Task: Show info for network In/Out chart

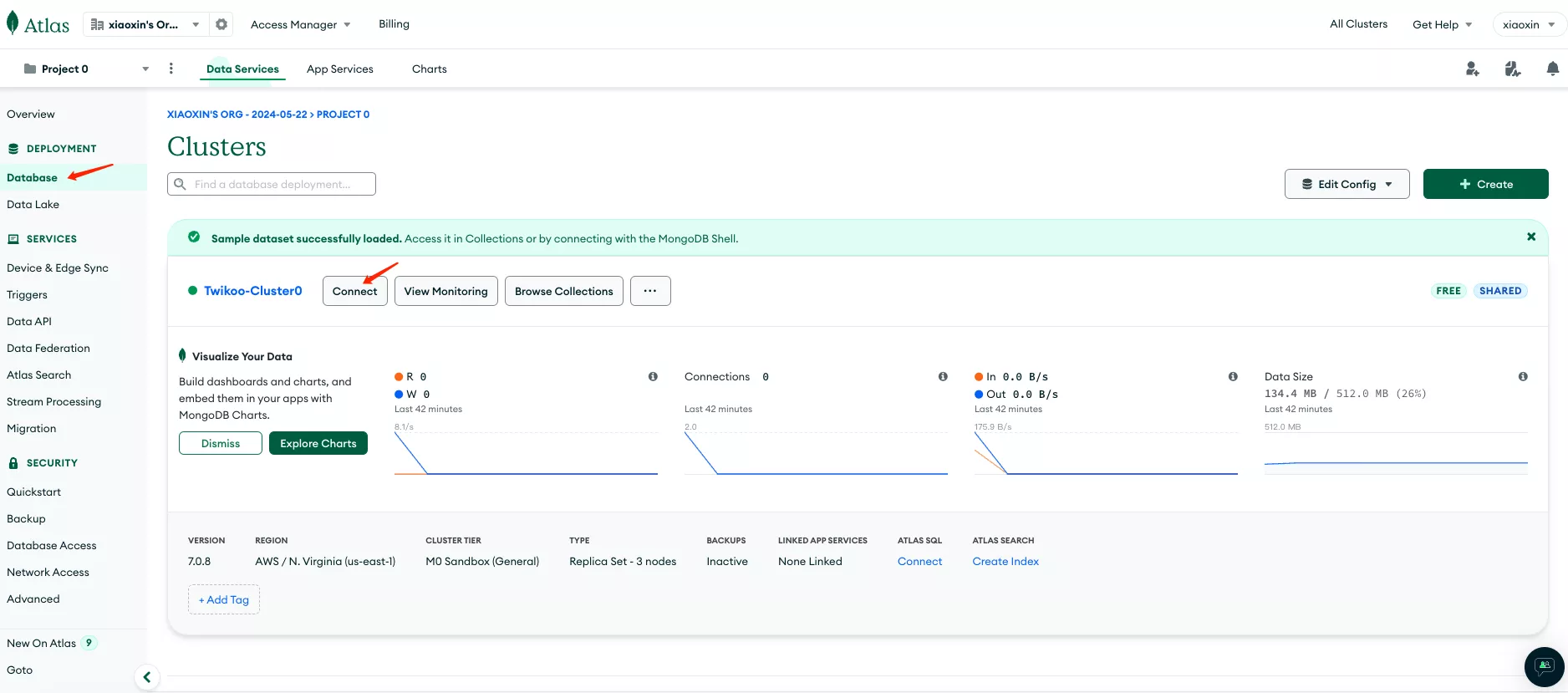Action: tap(1233, 377)
